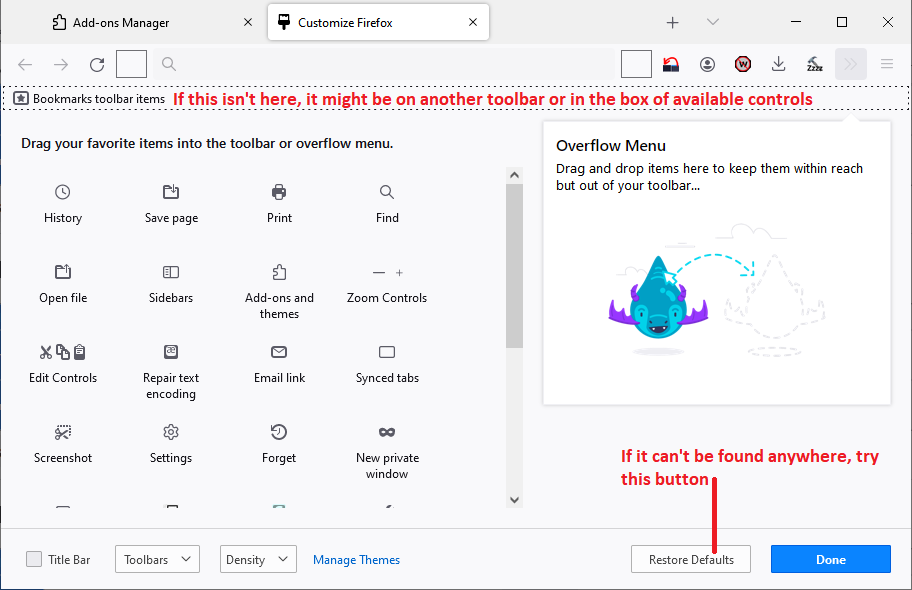912x590 pixels.
Task: Select the Save page icon
Action: tap(171, 191)
